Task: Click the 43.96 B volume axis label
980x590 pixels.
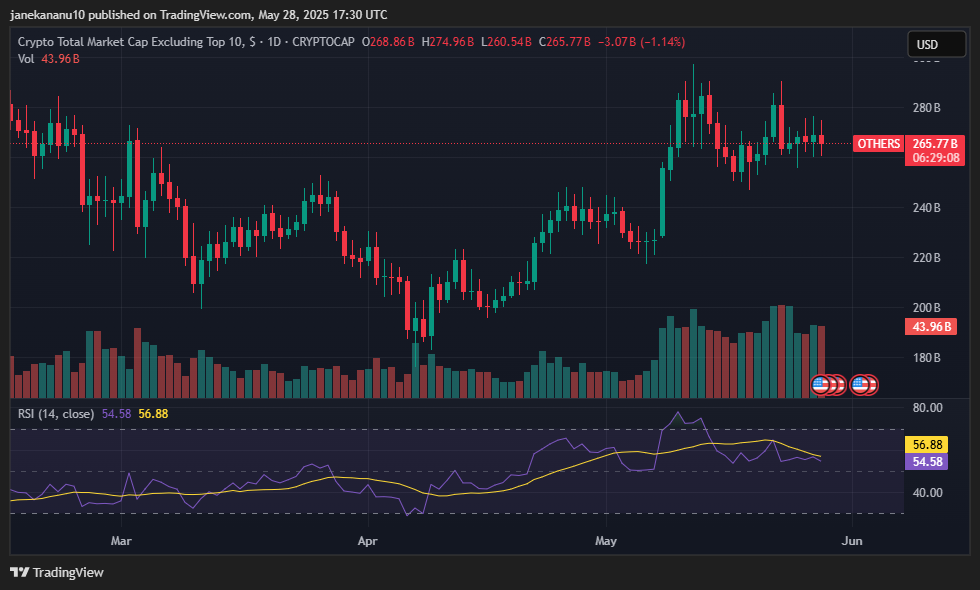Action: click(x=931, y=326)
